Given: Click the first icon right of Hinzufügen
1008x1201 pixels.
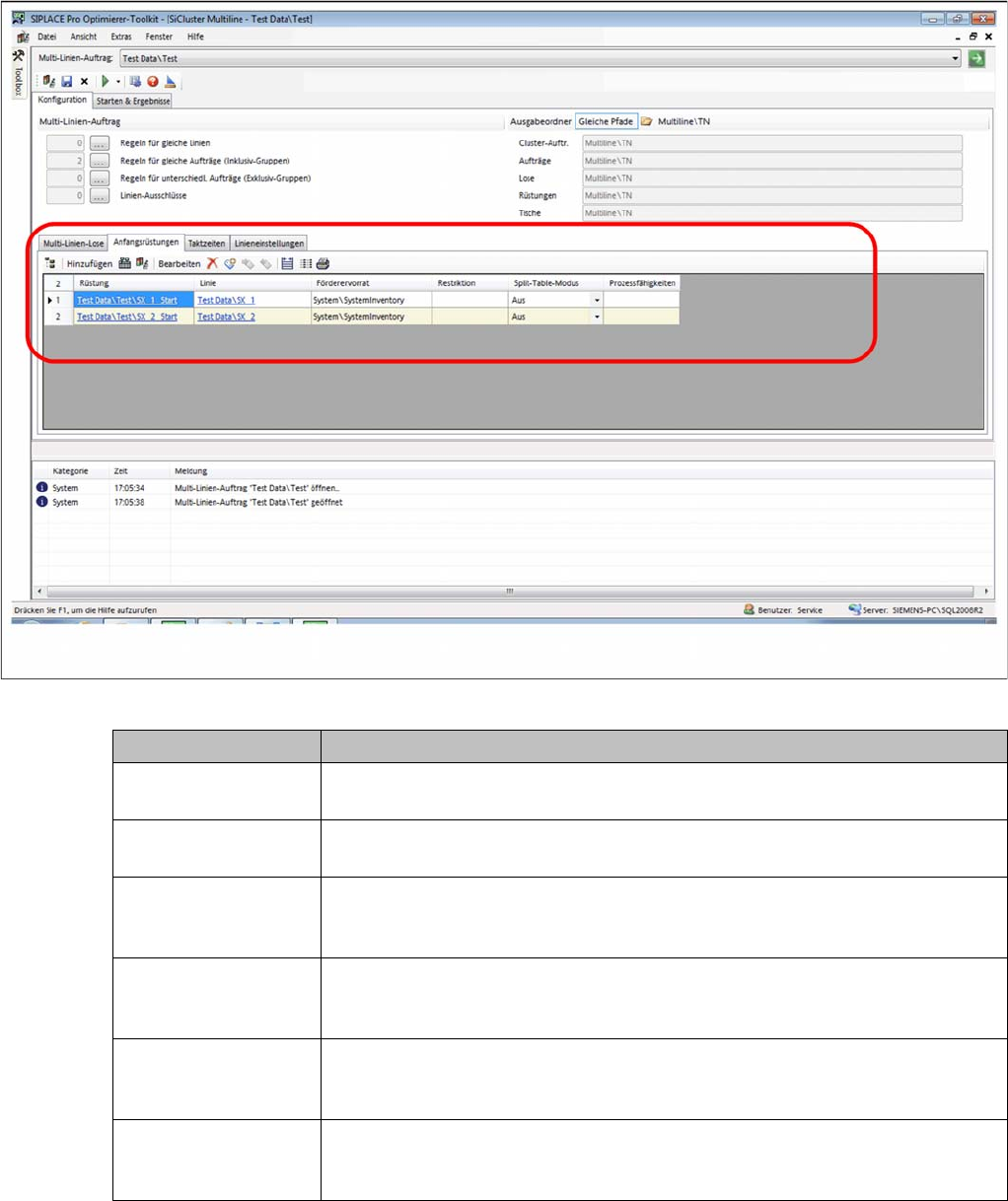Looking at the screenshot, I should [x=125, y=263].
